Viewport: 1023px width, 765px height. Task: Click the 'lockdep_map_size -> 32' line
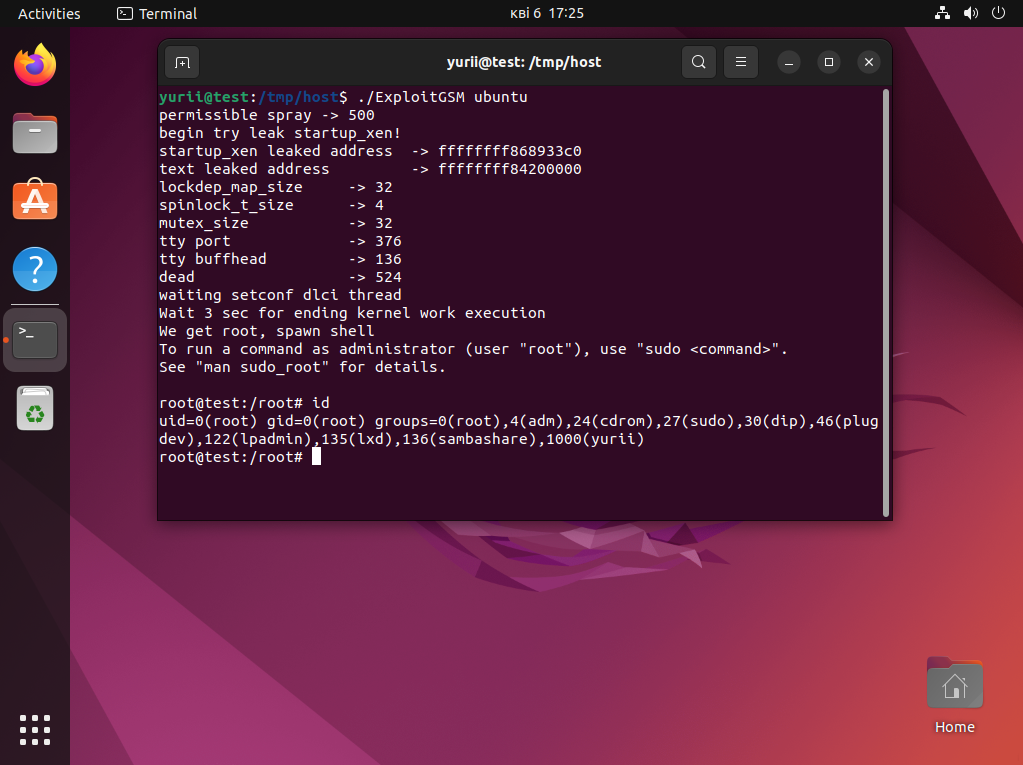pyautogui.click(x=276, y=187)
